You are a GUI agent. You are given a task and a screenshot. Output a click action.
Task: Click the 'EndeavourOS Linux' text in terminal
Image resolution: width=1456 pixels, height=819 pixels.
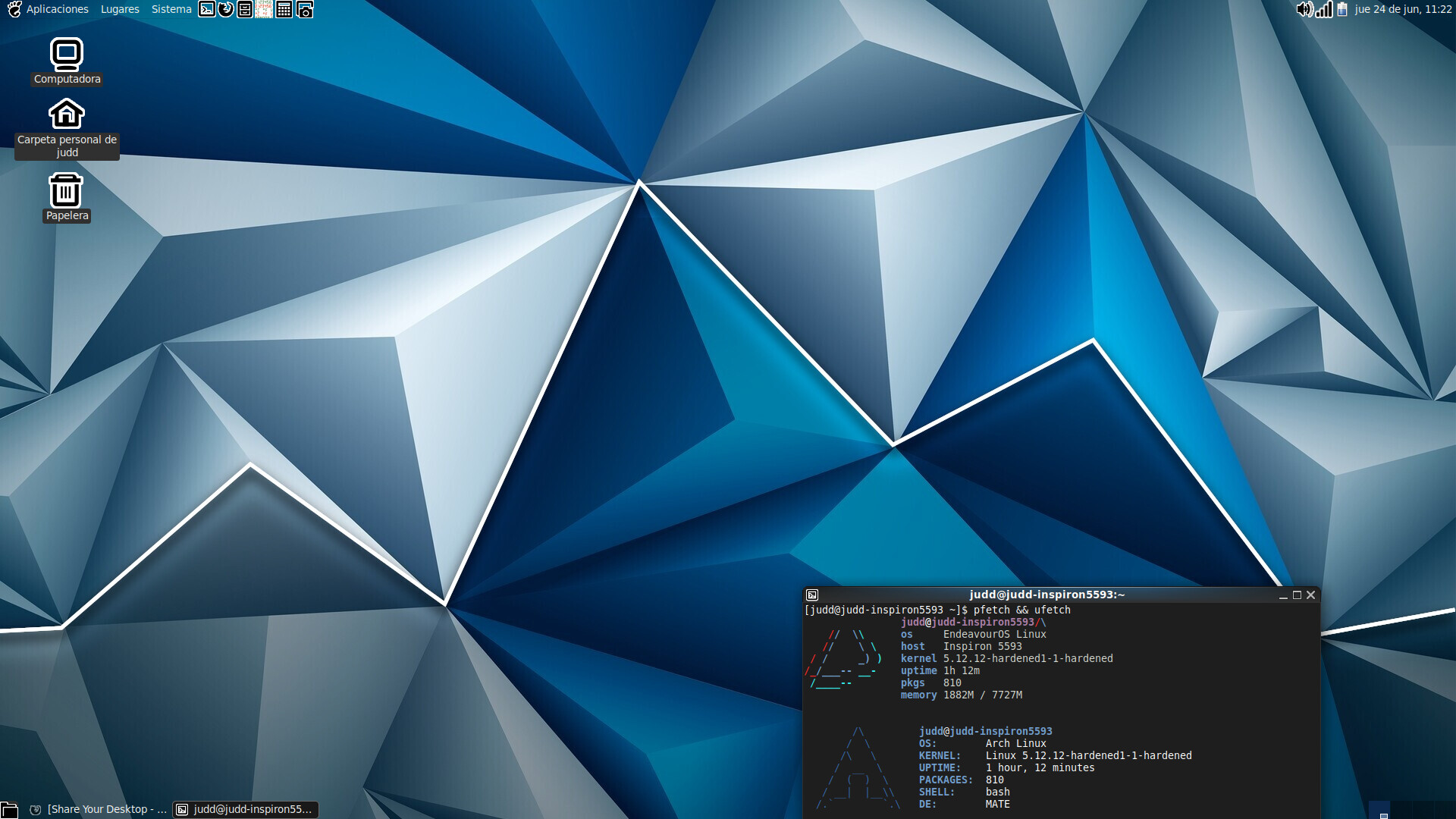click(x=994, y=634)
